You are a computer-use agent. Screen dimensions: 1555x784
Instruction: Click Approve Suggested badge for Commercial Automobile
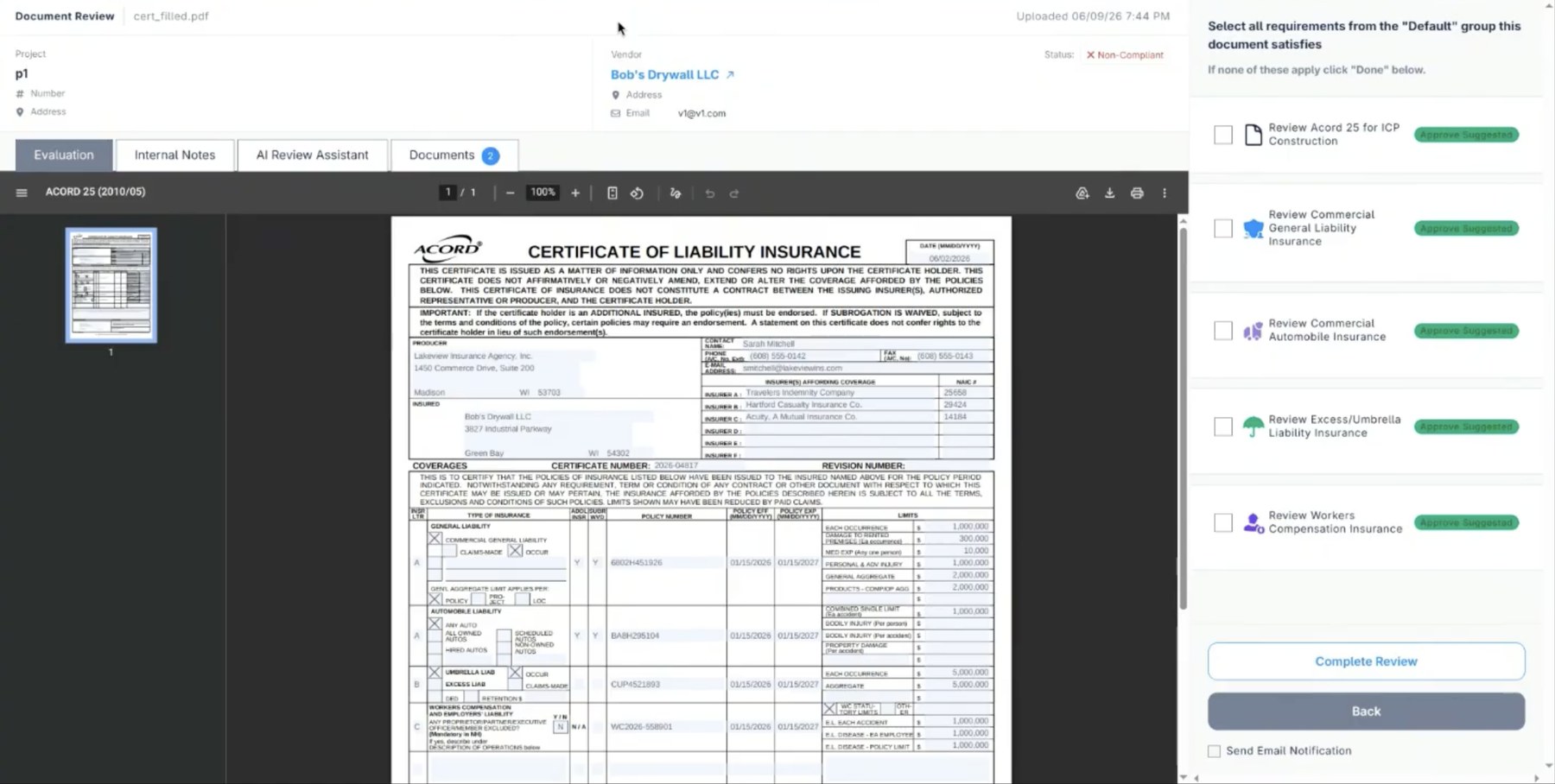[x=1466, y=331]
